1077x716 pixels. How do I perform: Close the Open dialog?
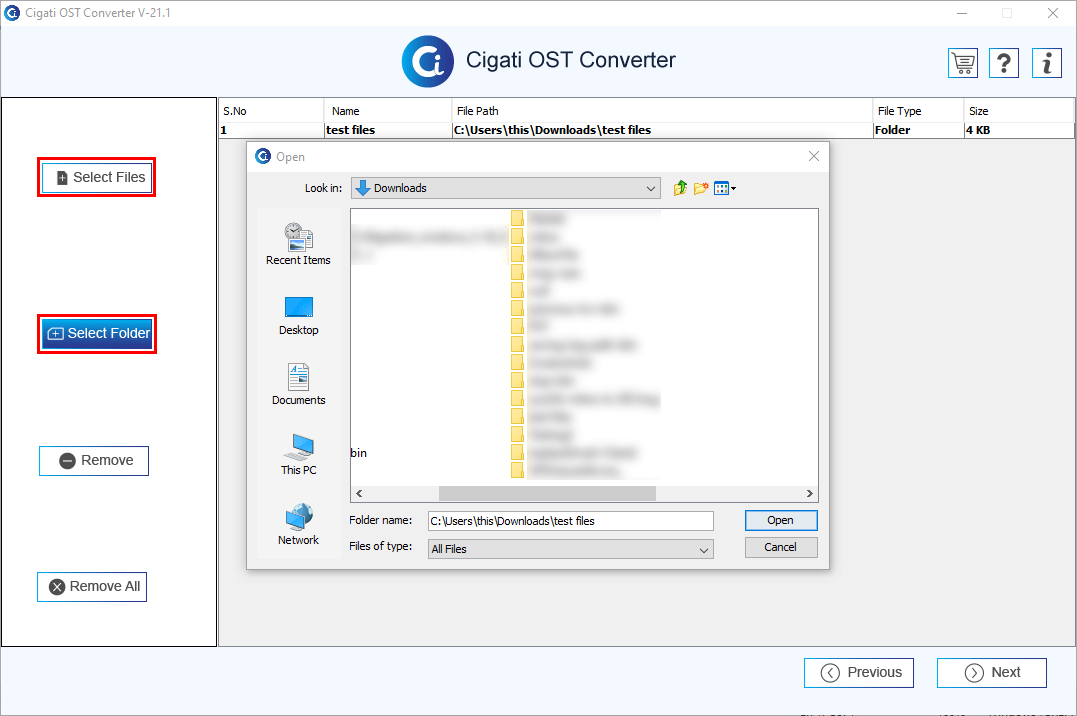814,156
